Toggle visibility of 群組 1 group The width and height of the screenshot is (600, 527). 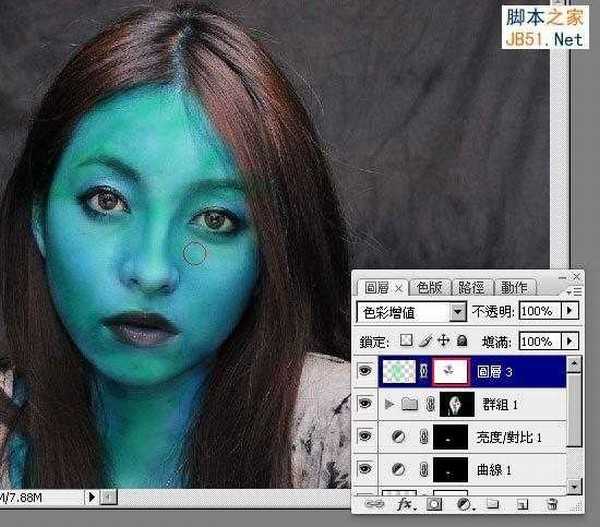point(366,405)
